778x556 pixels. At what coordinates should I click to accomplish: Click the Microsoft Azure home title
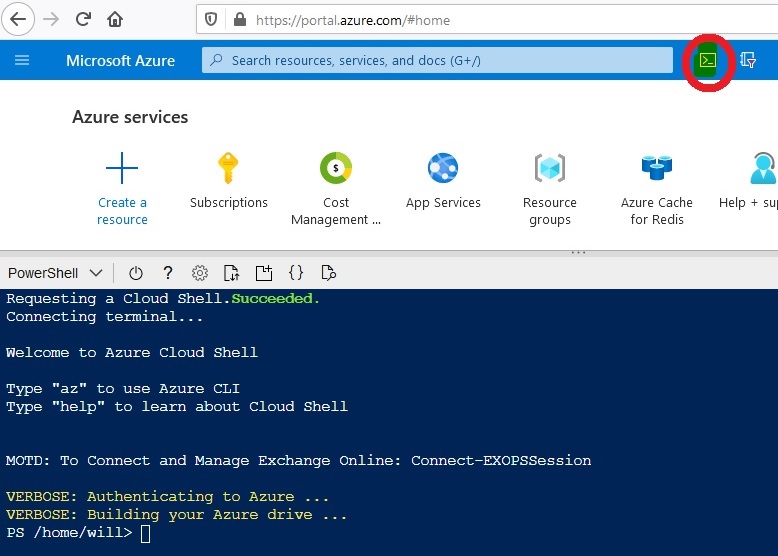pos(120,61)
